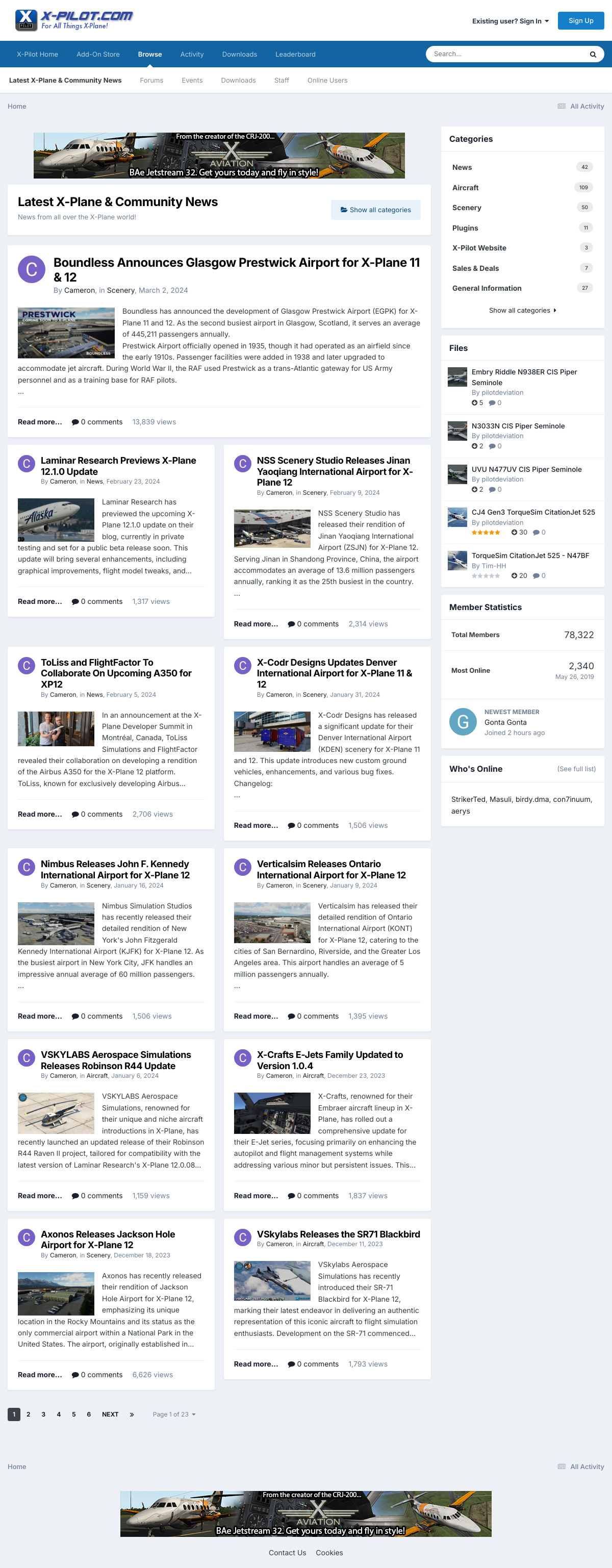This screenshot has width=612, height=1568.
Task: Open the Contact Us footer link
Action: 287,1553
